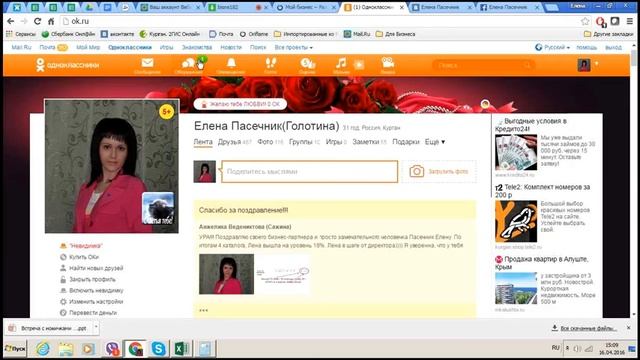Open Excel from taskbar

point(181,349)
